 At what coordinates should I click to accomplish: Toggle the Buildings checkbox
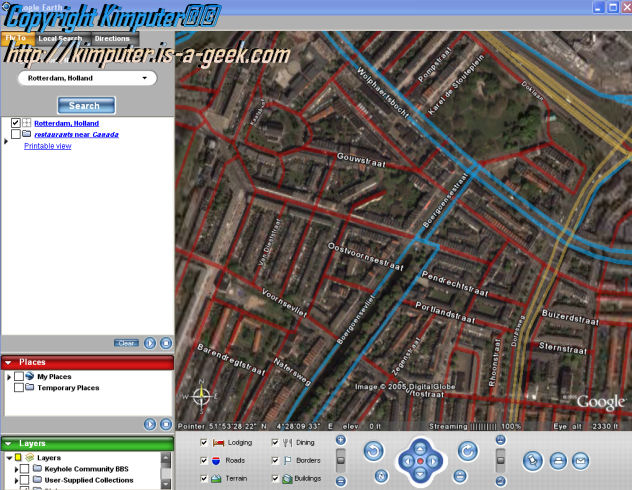pyautogui.click(x=275, y=479)
